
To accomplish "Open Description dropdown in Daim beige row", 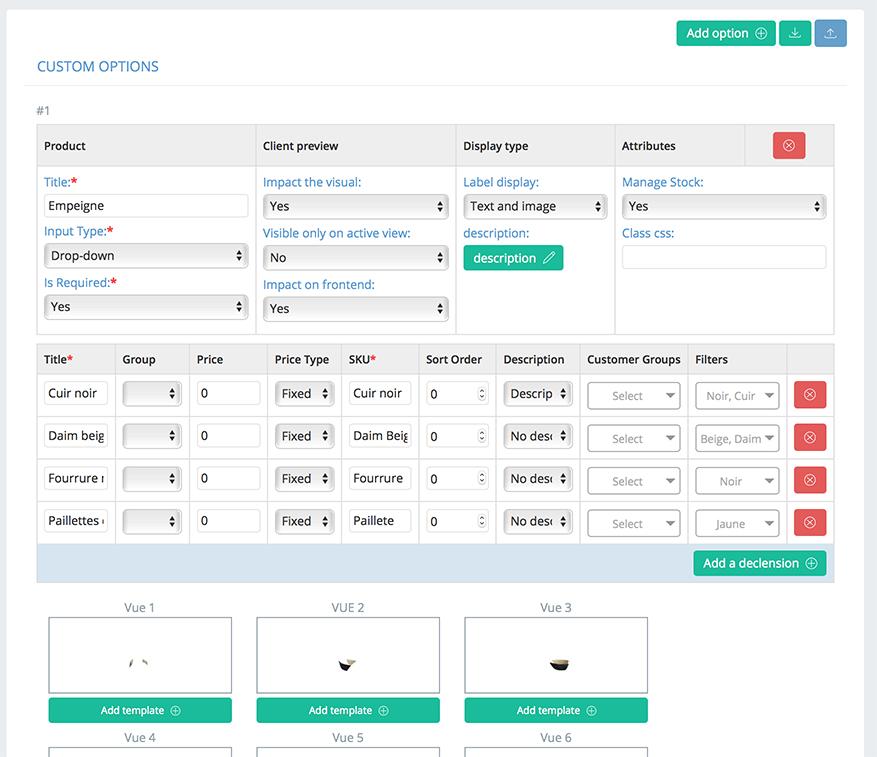I will pos(537,436).
